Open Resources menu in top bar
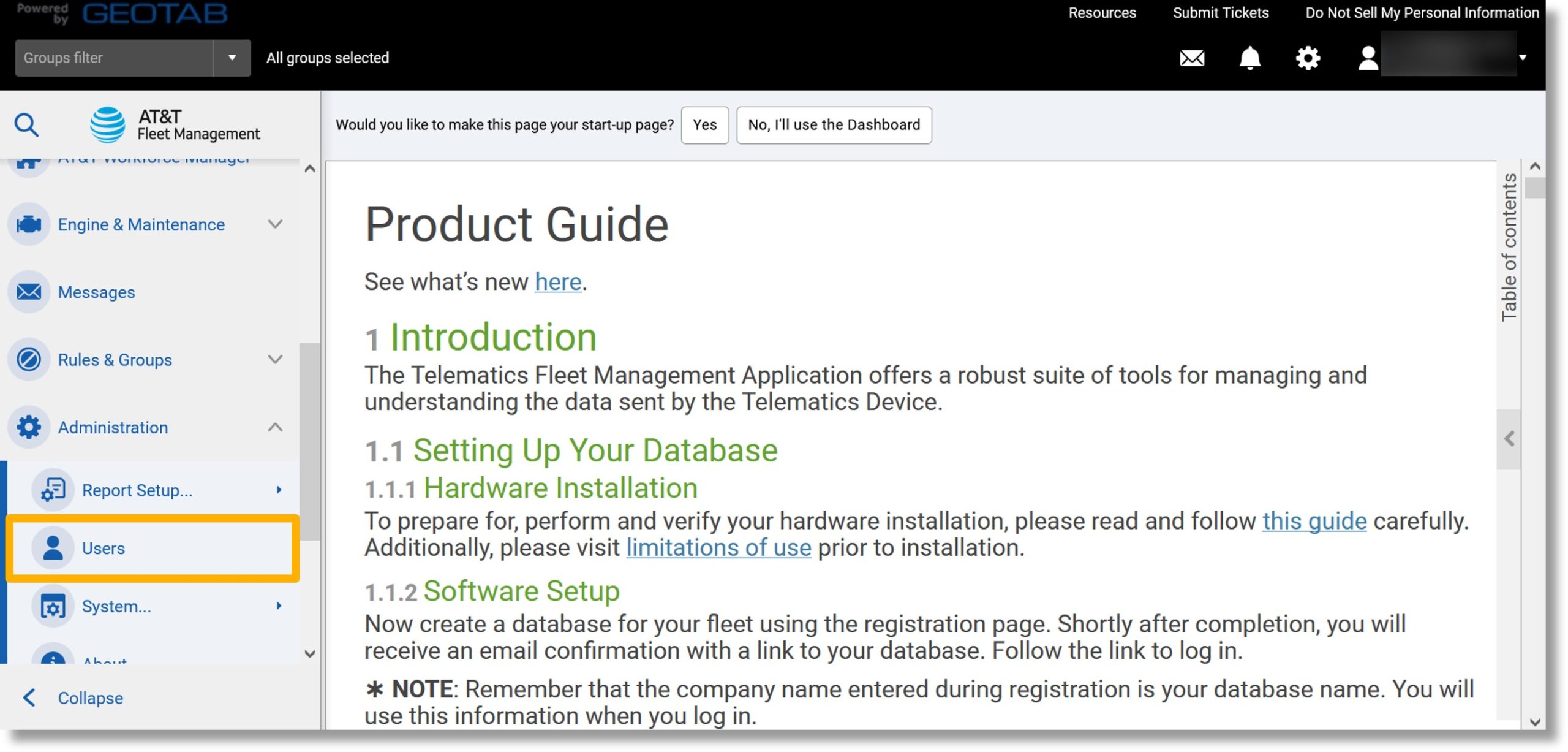This screenshot has height=752, width=1568. point(1102,13)
